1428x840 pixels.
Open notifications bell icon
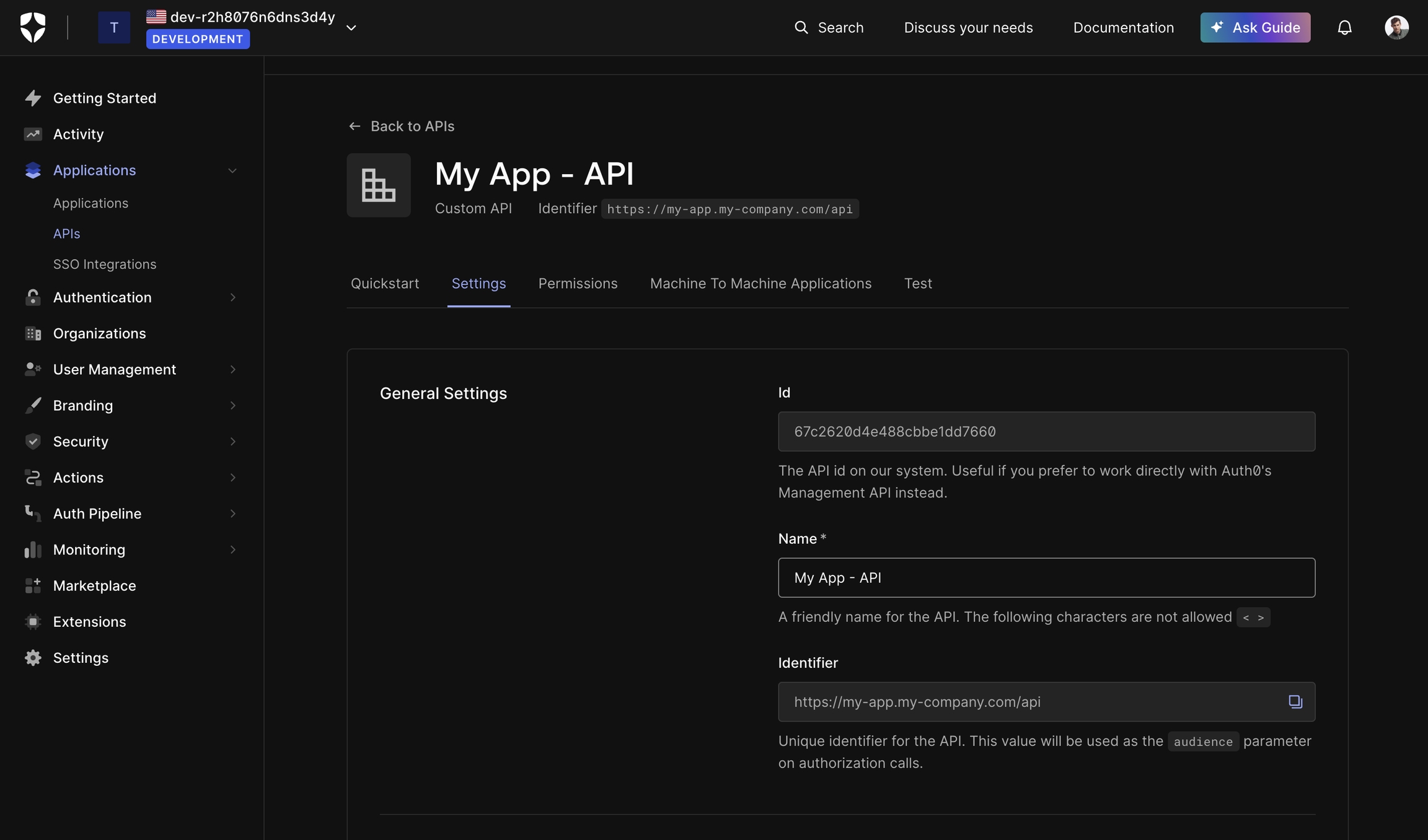(x=1344, y=27)
